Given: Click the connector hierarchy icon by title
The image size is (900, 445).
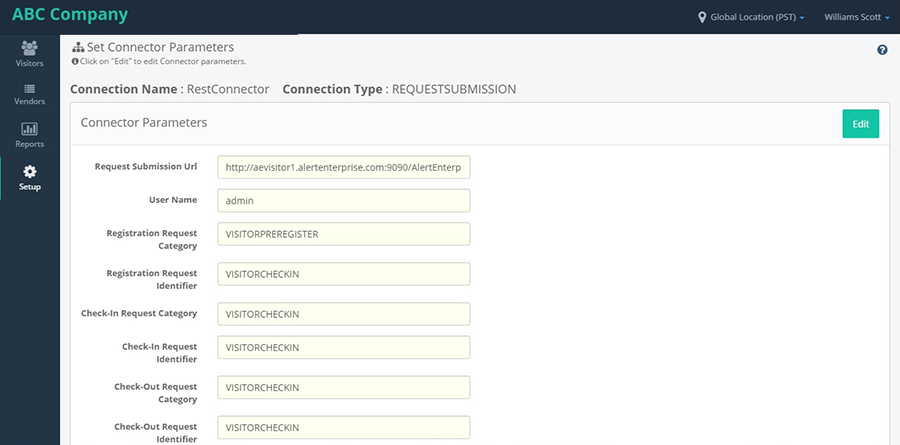Looking at the screenshot, I should click(78, 47).
